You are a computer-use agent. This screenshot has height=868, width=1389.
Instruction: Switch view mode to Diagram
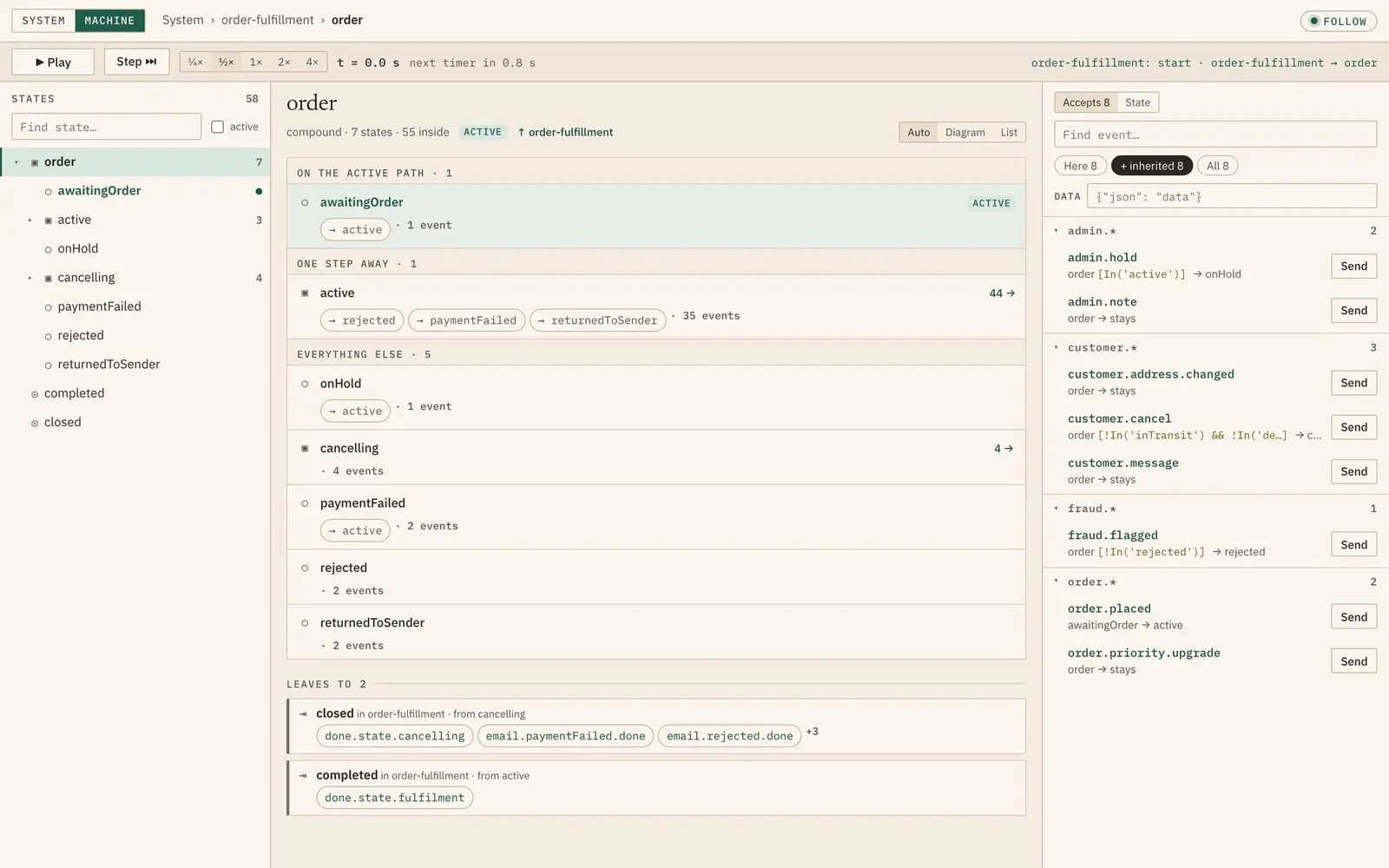(965, 133)
